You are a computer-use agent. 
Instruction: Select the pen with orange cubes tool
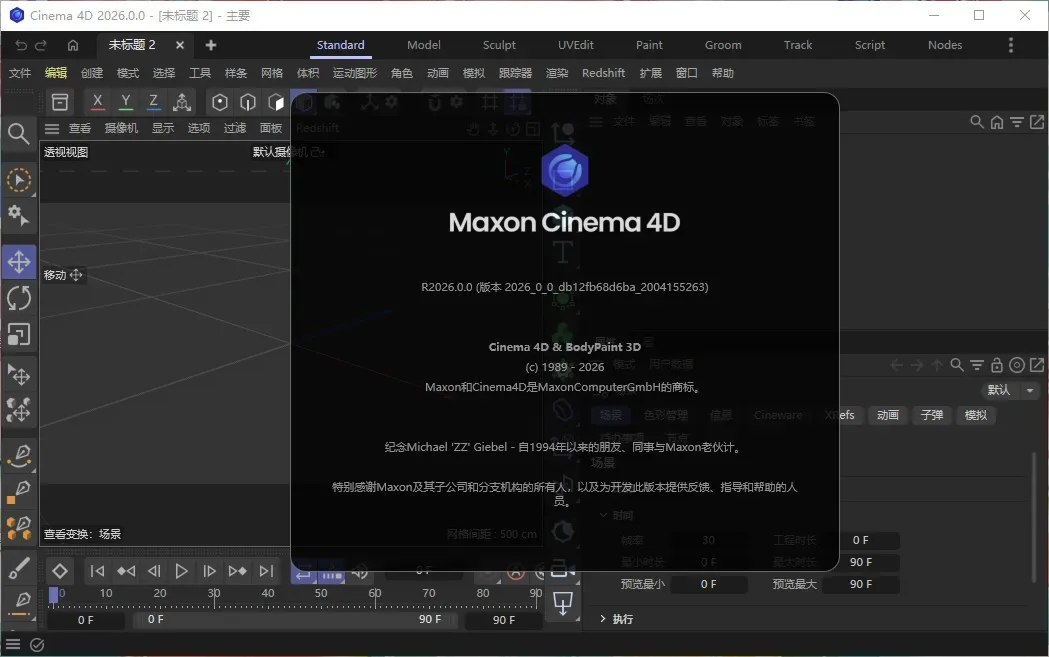[x=19, y=528]
